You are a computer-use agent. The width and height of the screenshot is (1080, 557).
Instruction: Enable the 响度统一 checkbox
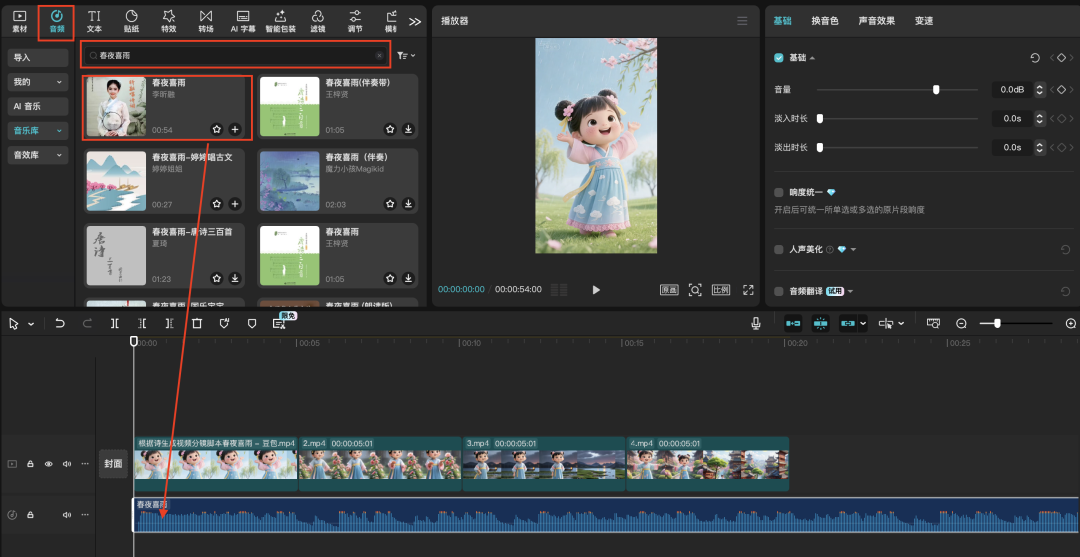[779, 192]
